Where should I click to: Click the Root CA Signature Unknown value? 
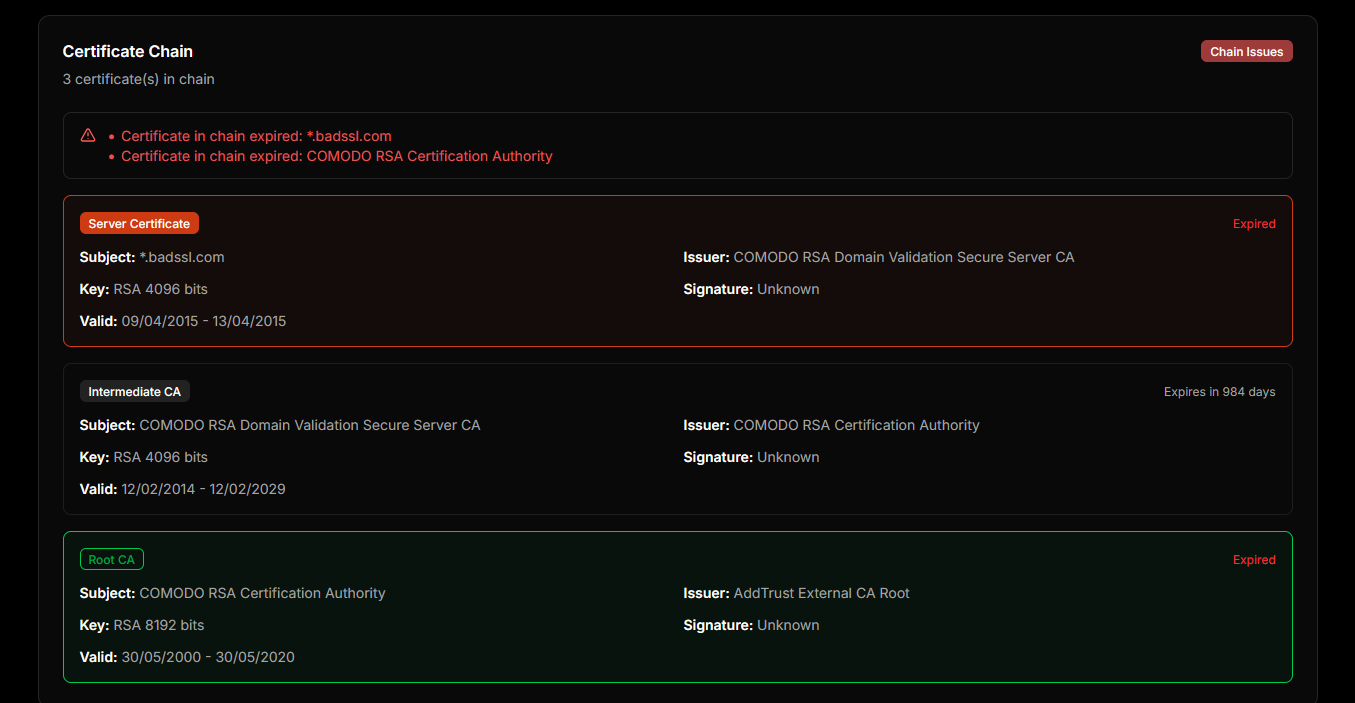point(788,625)
